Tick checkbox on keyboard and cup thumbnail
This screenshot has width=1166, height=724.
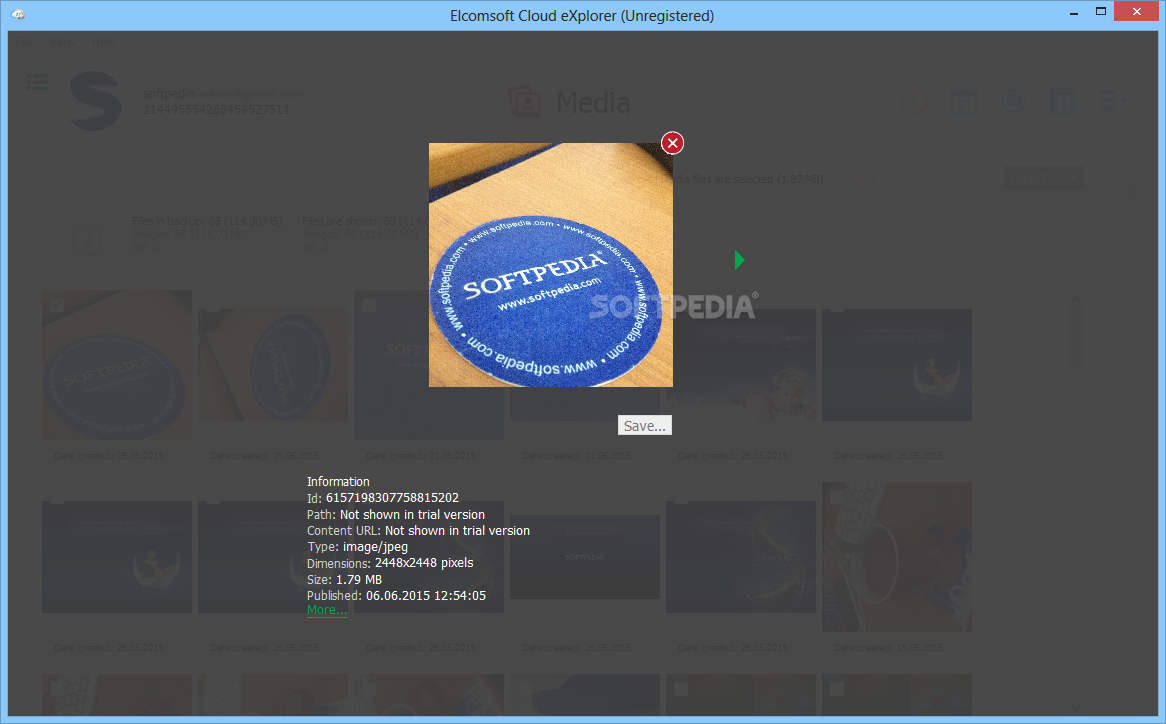click(x=836, y=496)
